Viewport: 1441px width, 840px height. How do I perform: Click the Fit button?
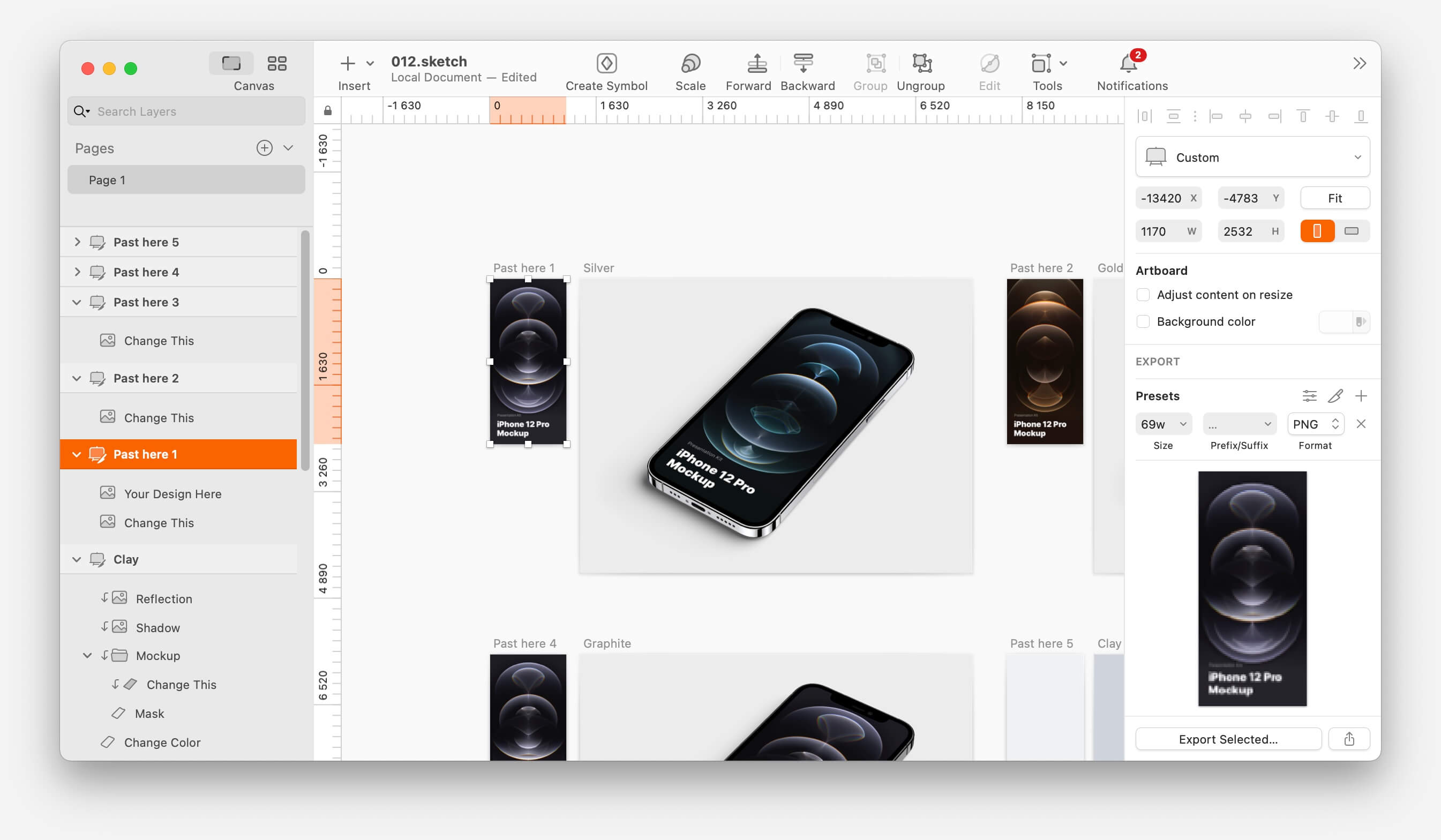[x=1334, y=198]
